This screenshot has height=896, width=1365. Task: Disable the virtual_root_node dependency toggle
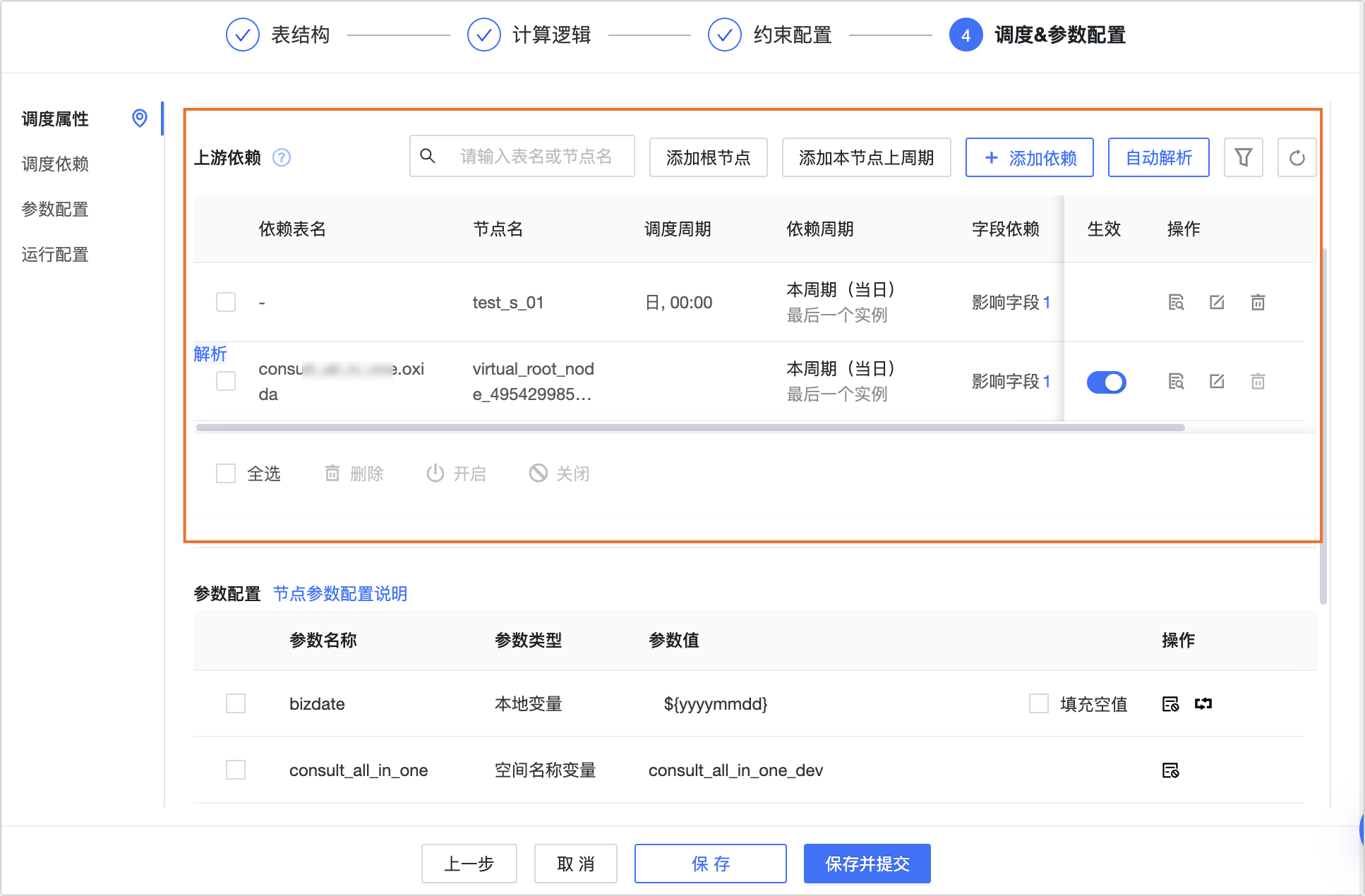[1106, 382]
